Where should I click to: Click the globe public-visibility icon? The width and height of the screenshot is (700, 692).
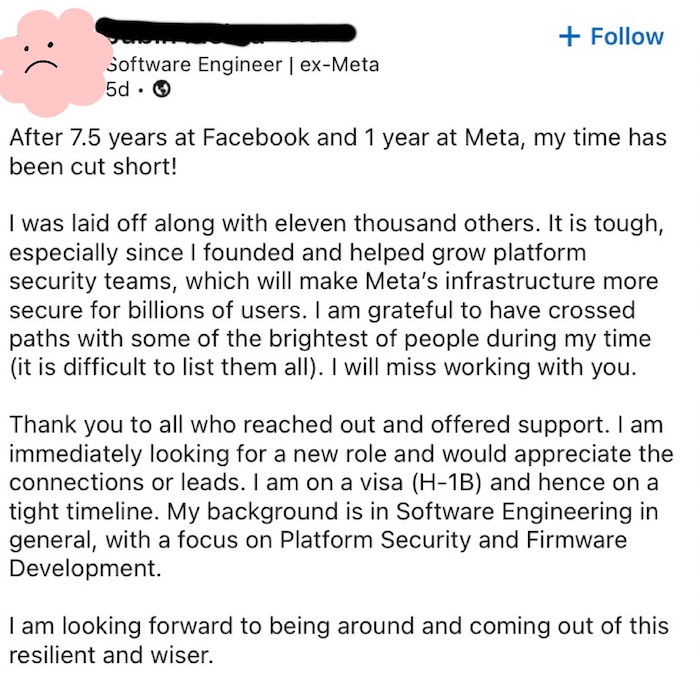pyautogui.click(x=162, y=89)
